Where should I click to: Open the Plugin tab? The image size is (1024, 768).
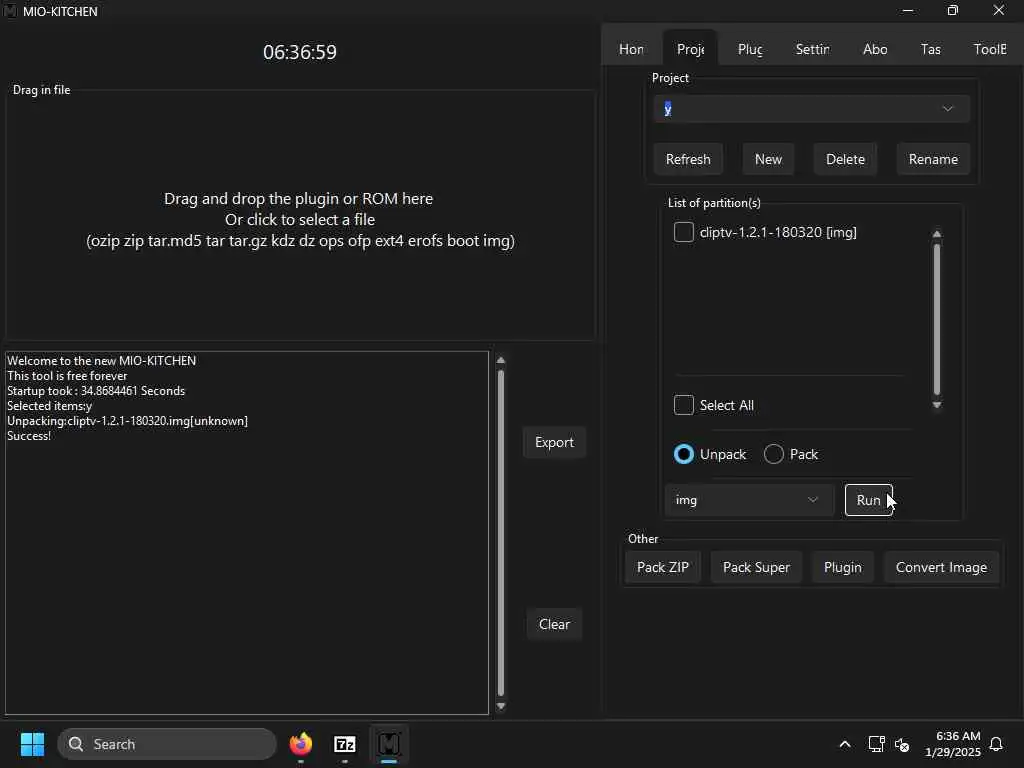750,49
